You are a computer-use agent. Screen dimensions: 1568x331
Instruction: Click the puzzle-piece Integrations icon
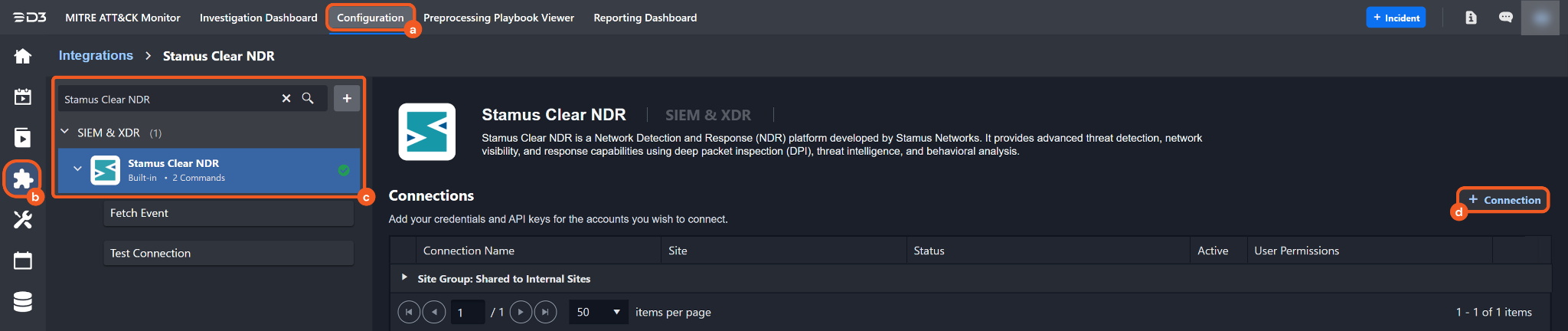pyautogui.click(x=23, y=179)
